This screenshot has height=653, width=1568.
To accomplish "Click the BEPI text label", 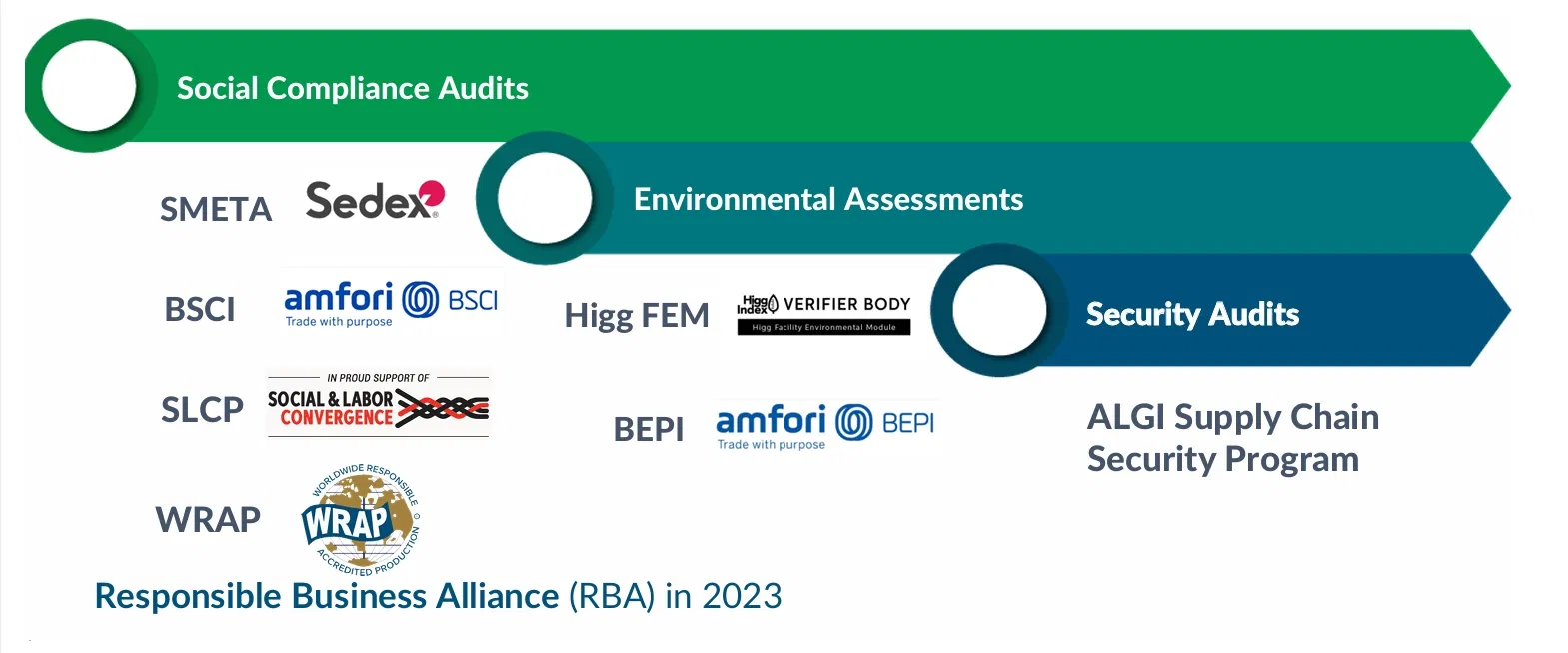I will coord(649,429).
